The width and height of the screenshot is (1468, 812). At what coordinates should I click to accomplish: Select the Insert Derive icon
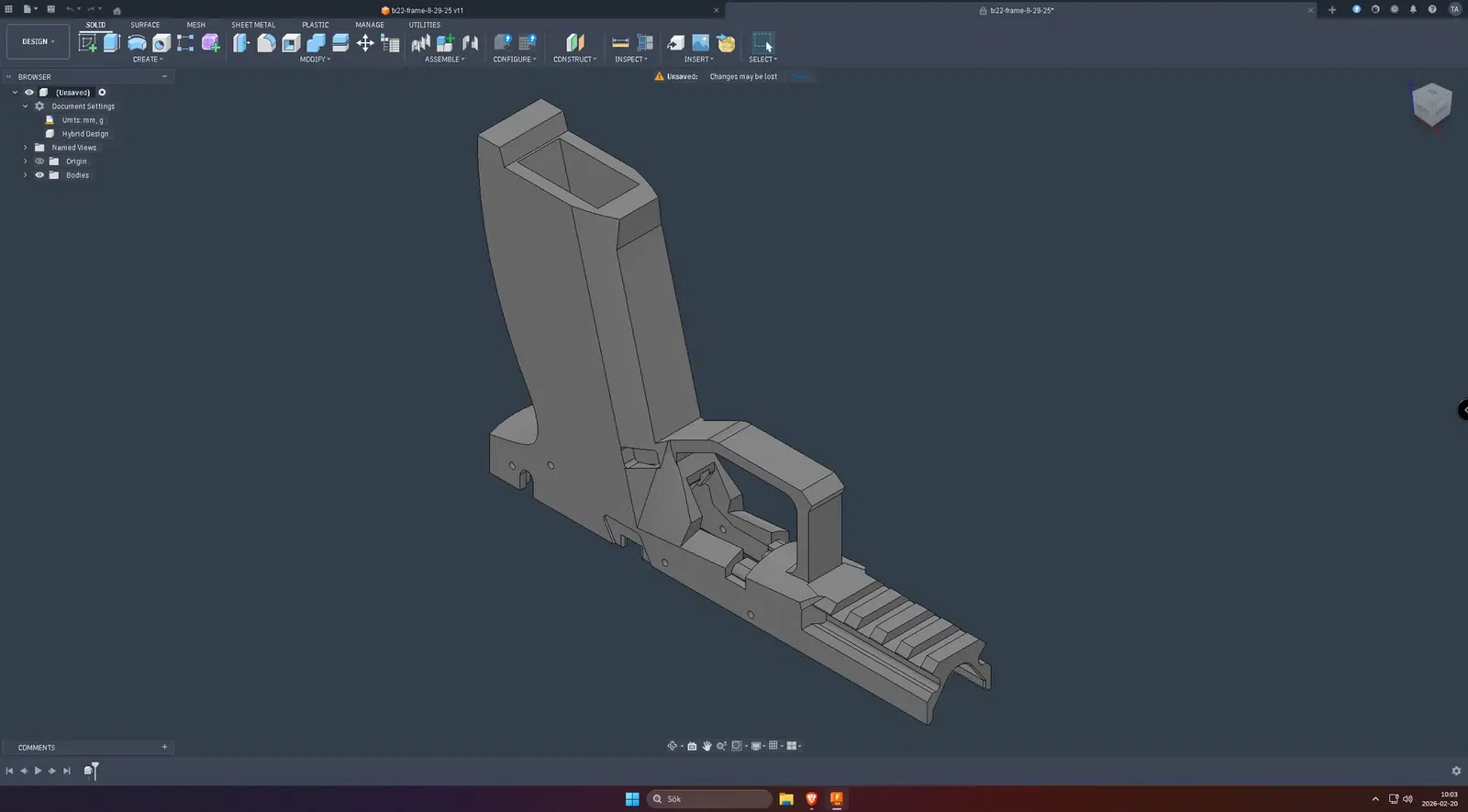pos(675,42)
